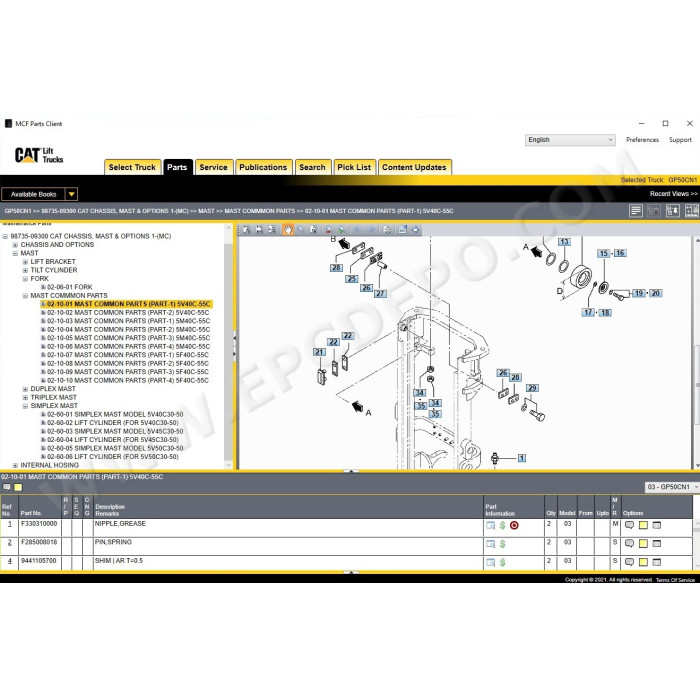The width and height of the screenshot is (700, 700).
Task: Switch to the Search tab
Action: (312, 167)
